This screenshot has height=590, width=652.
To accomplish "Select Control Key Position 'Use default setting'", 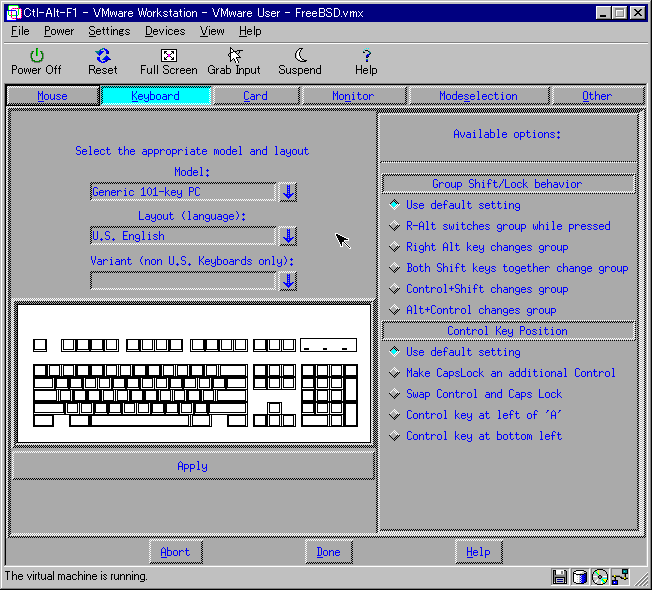I will click(394, 352).
